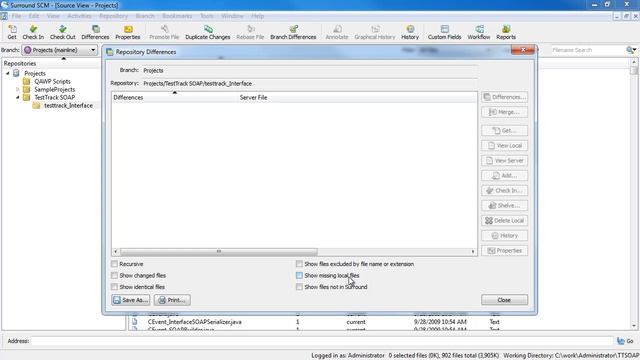640x360 pixels.
Task: Sort by the Differences column header
Action: coord(175,98)
